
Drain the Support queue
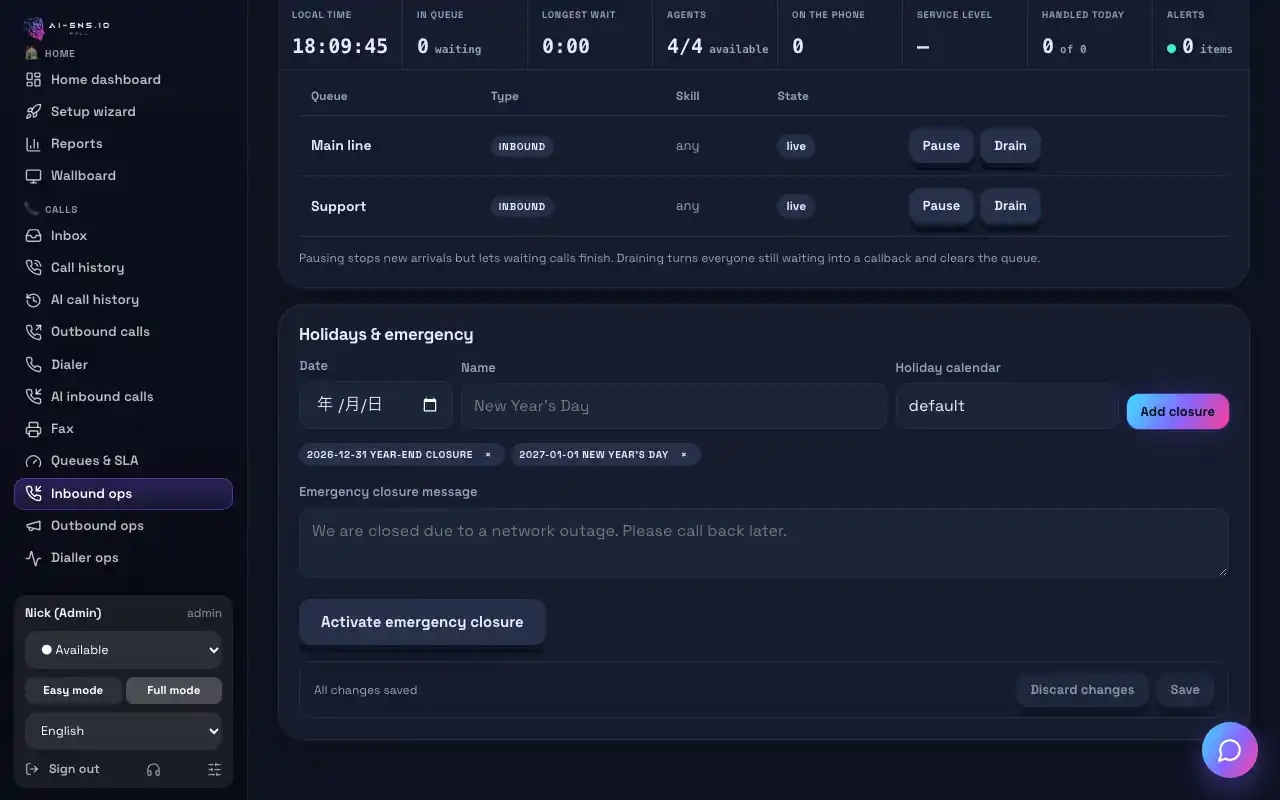(x=1010, y=206)
